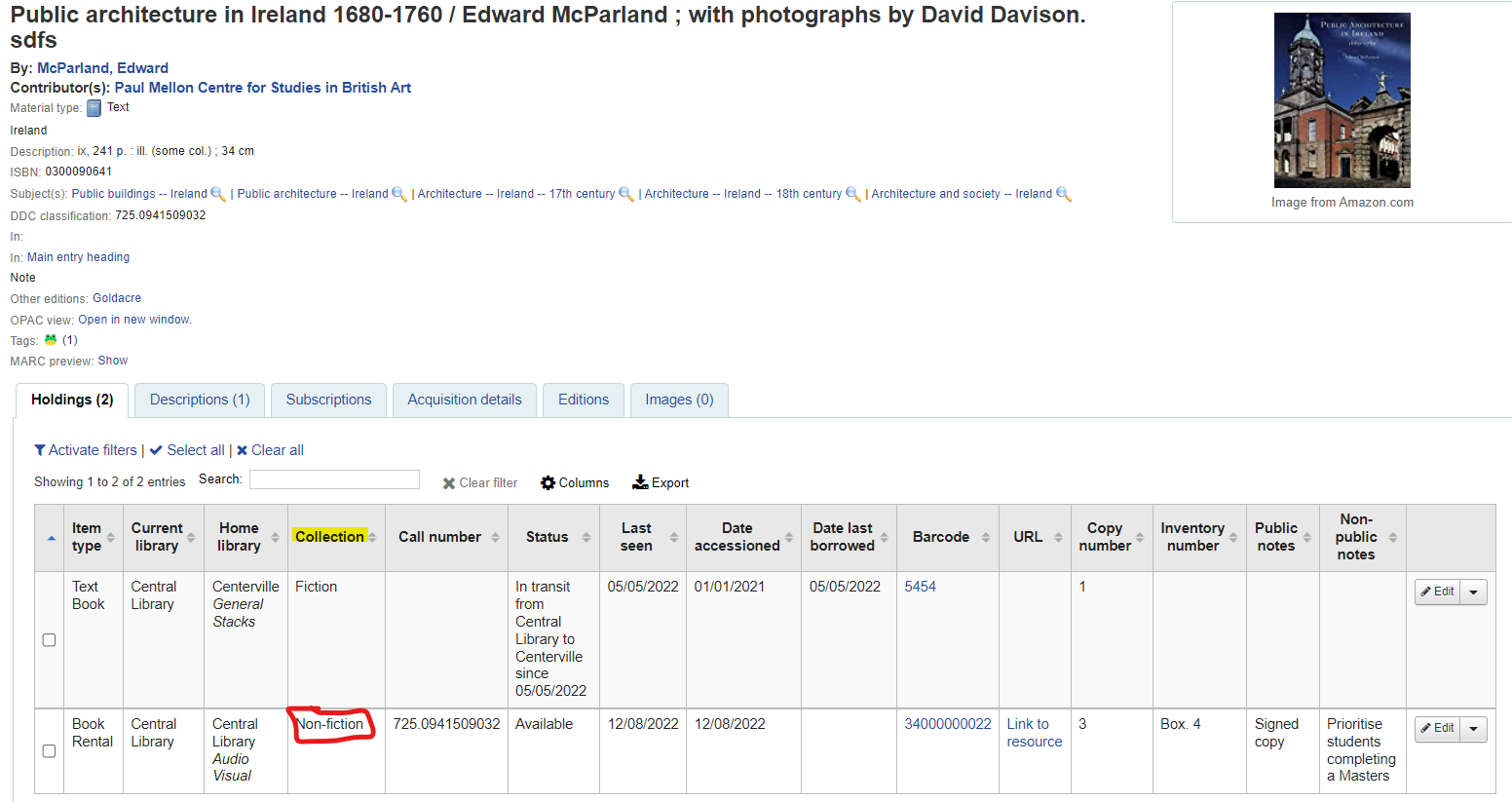
Task: Sort by Item type column arrows
Action: [x=110, y=537]
